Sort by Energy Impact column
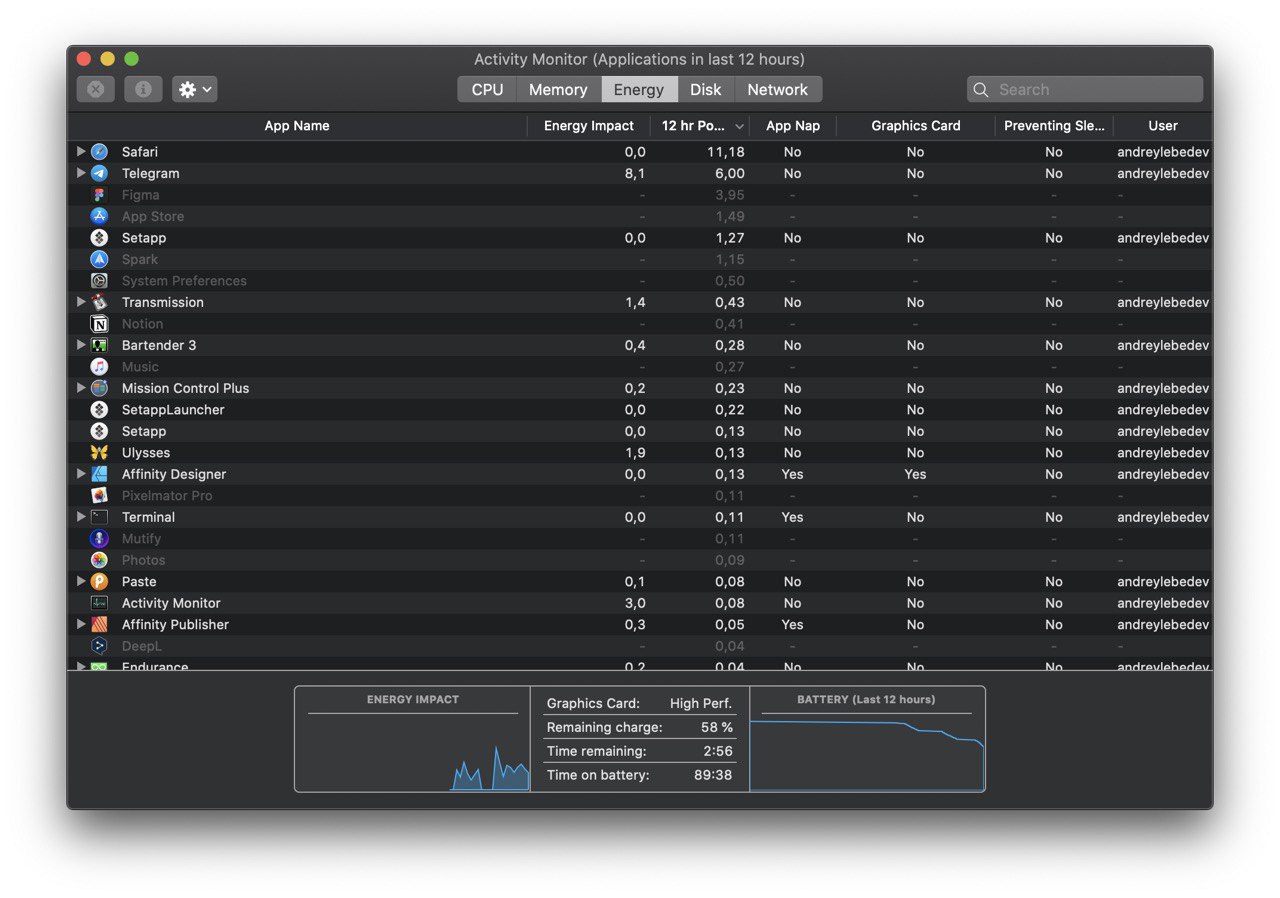 [x=589, y=126]
